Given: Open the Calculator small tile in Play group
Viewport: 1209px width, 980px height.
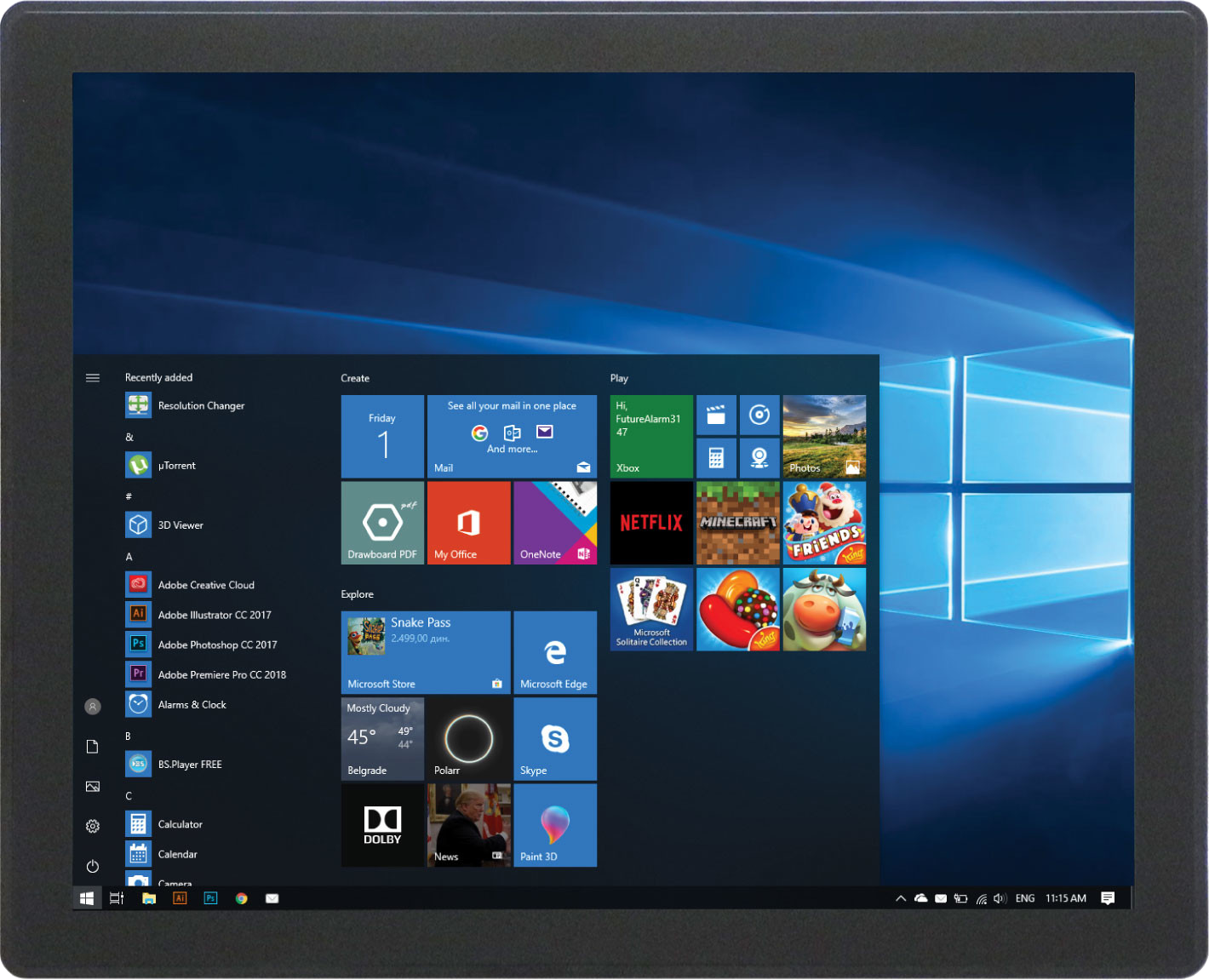Looking at the screenshot, I should 716,458.
